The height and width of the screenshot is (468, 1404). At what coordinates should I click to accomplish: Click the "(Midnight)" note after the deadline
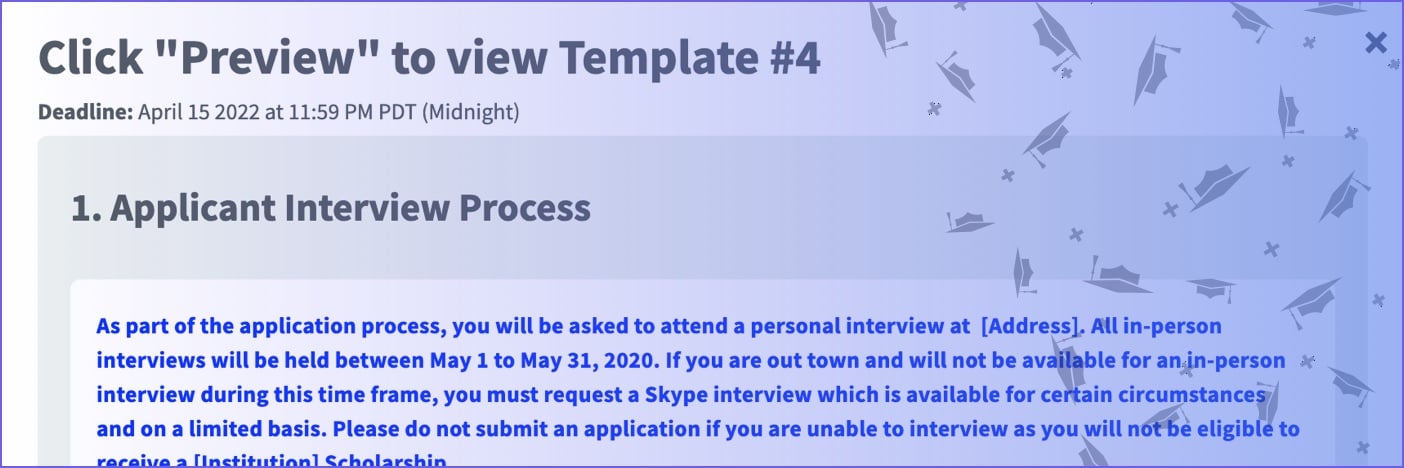tap(471, 112)
